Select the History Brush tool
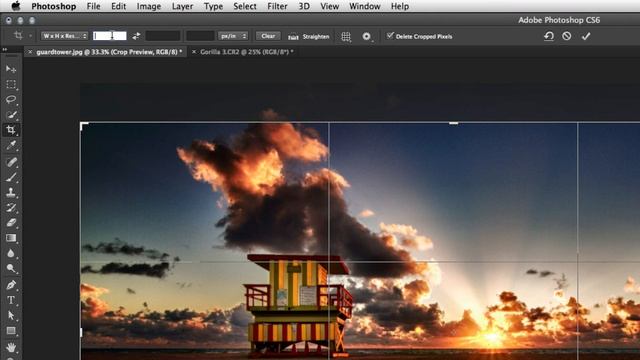This screenshot has width=640, height=360. (x=11, y=207)
